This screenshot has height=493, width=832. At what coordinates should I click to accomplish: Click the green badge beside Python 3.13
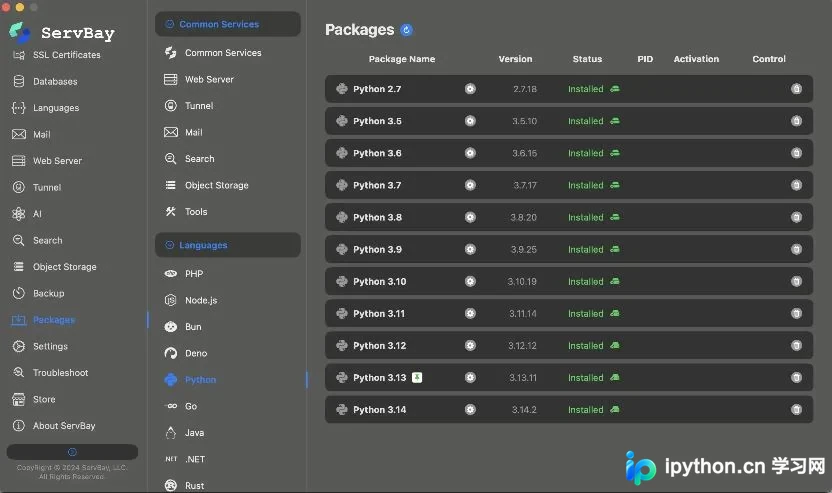[x=417, y=377]
